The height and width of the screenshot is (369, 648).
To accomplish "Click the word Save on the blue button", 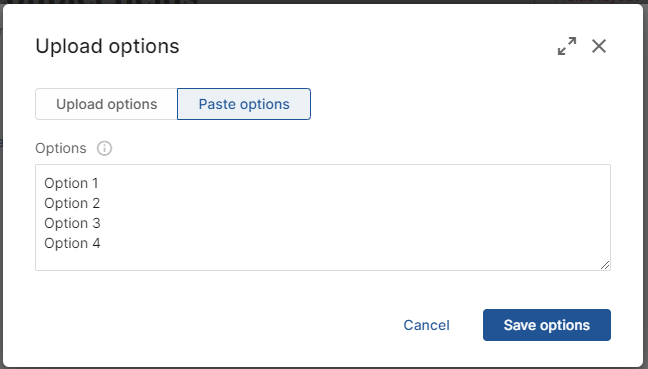I will (x=520, y=325).
